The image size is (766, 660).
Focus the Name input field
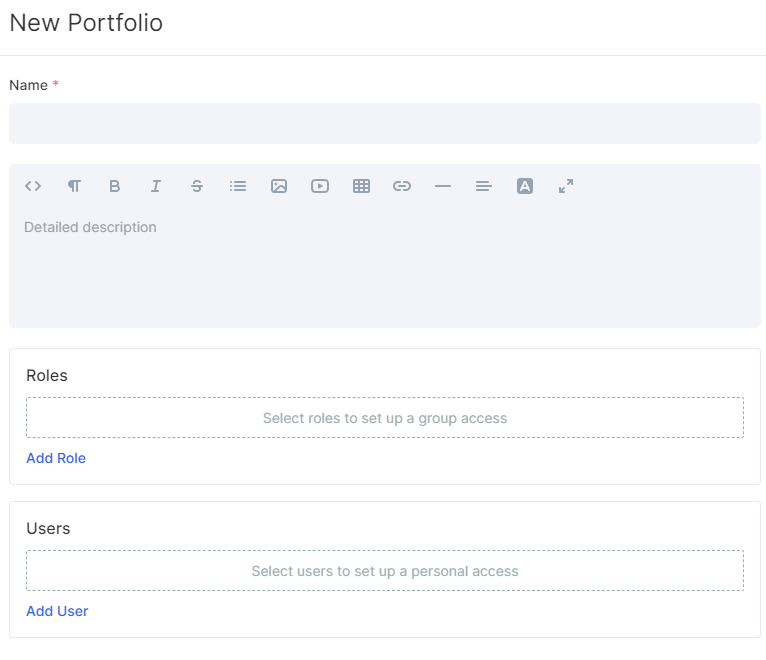385,124
